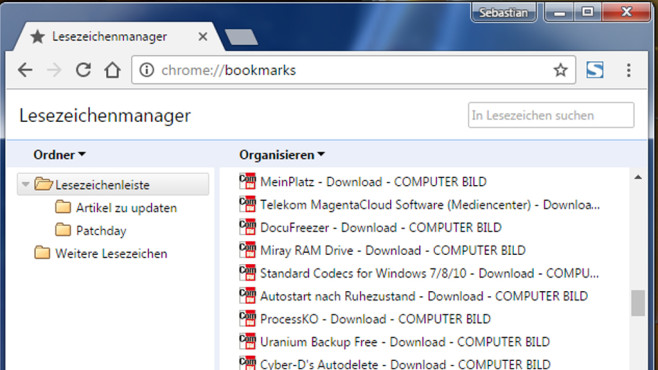Image resolution: width=658 pixels, height=370 pixels.
Task: Click the Weitere Lesezeichen folder icon
Action: pos(42,253)
